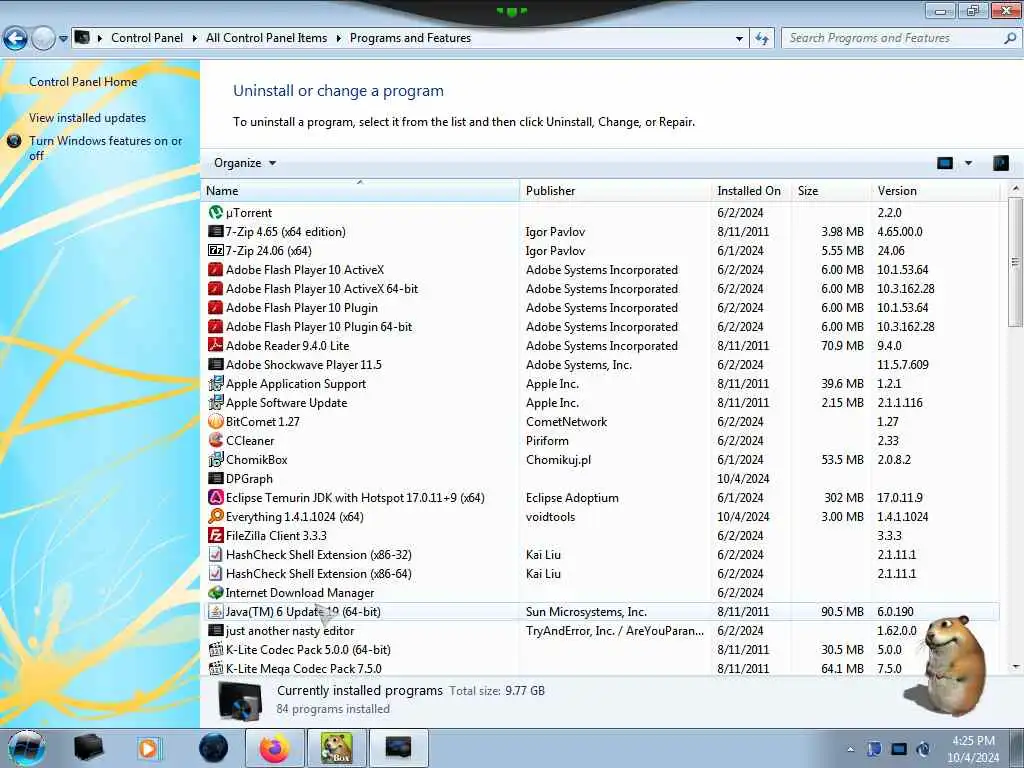Click the action center flag tray icon
This screenshot has height=768, width=1024.
click(874, 749)
